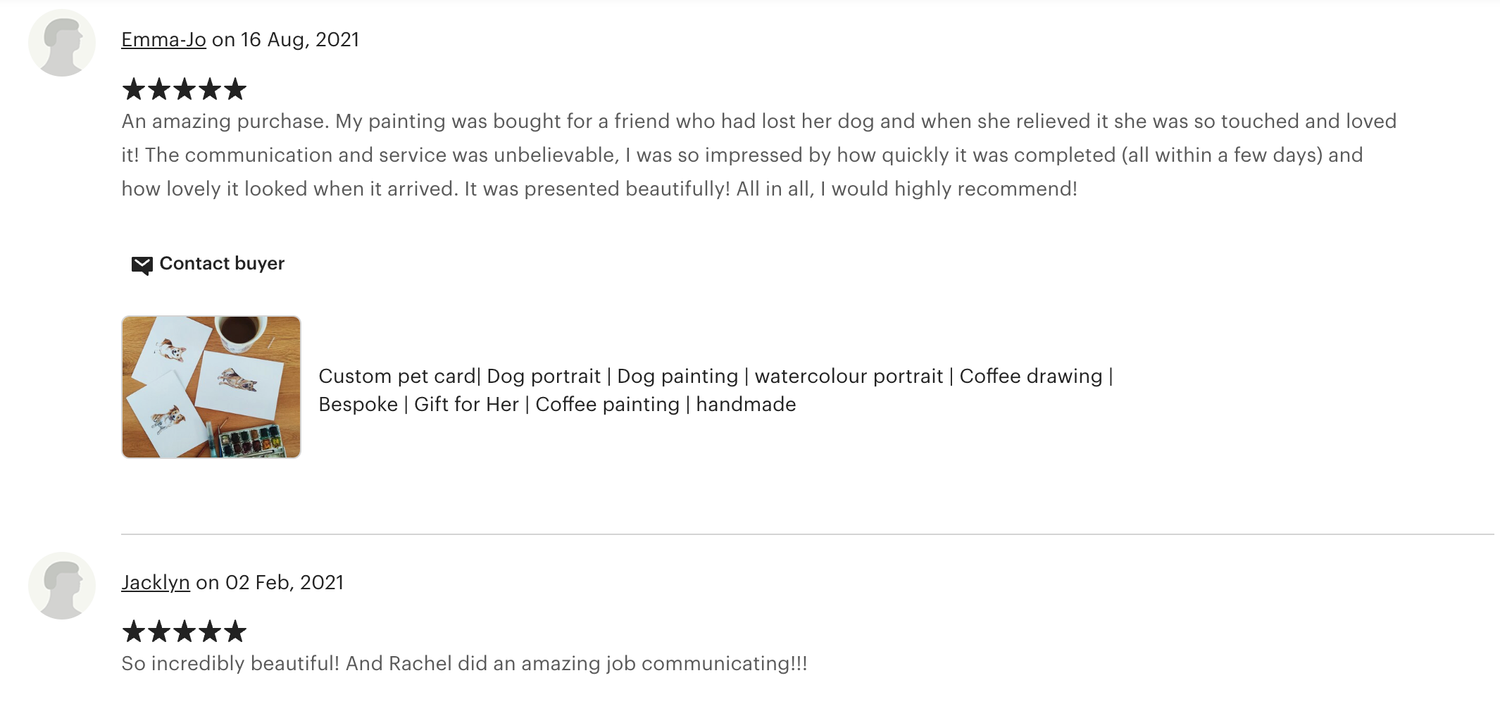Open the Custom pet card listing title
This screenshot has height=701, width=1500.
(x=716, y=390)
